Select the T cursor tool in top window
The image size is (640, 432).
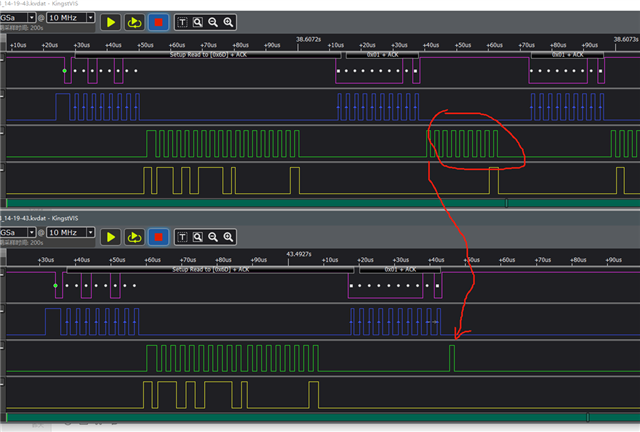[x=182, y=22]
